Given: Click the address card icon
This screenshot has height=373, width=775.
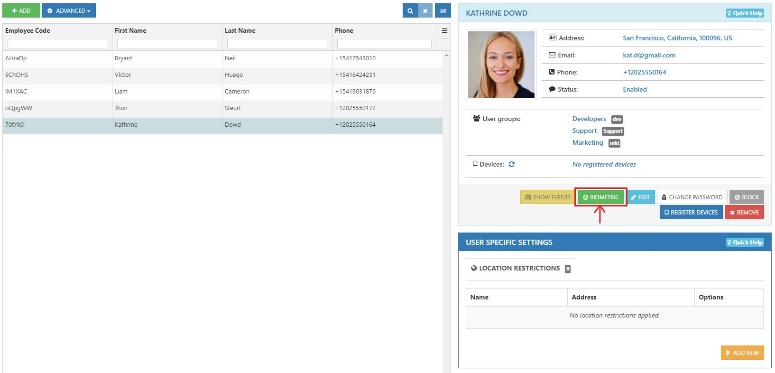Looking at the screenshot, I should (553, 38).
